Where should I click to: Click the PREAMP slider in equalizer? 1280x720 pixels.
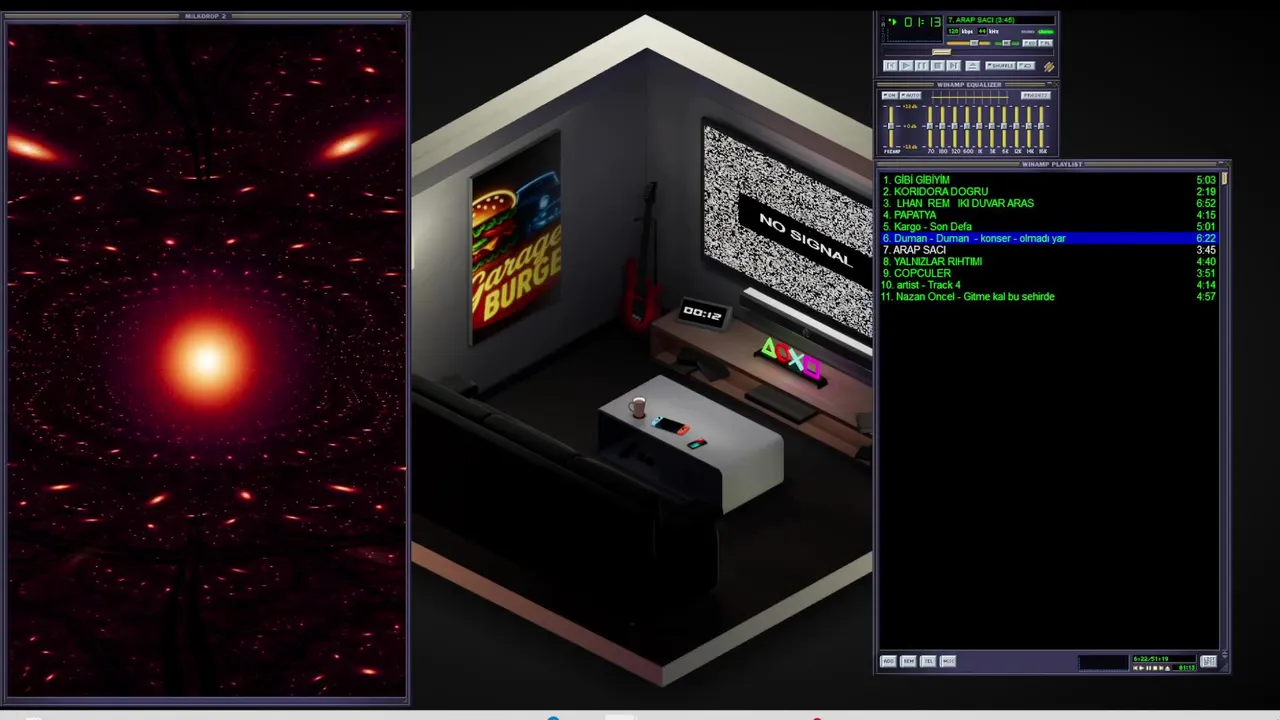pyautogui.click(x=891, y=126)
